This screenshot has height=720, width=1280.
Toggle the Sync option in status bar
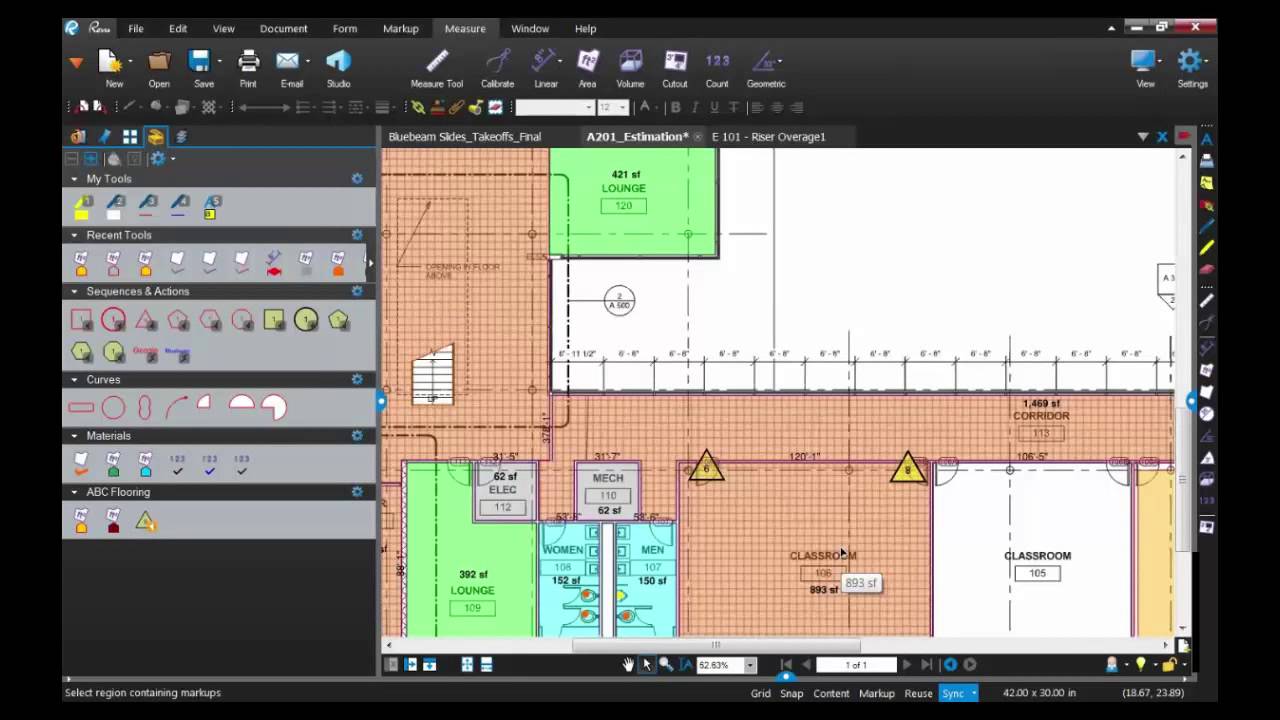tap(953, 693)
